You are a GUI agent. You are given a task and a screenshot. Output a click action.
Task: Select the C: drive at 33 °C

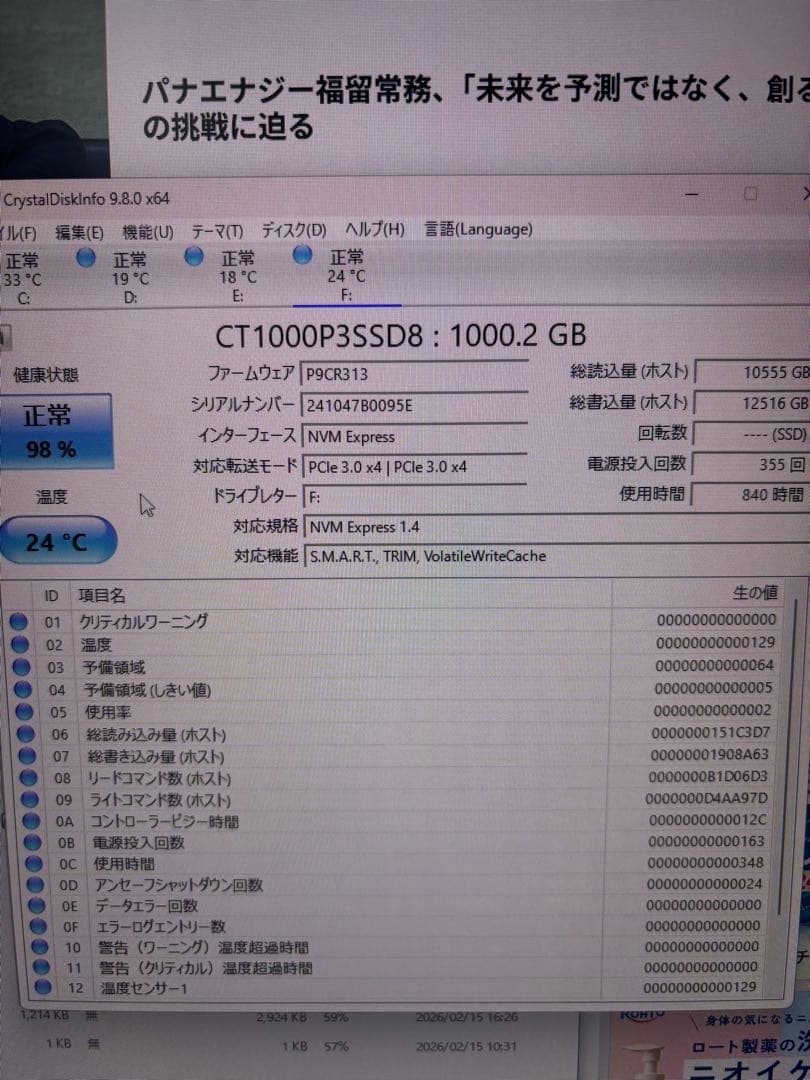(x=23, y=278)
